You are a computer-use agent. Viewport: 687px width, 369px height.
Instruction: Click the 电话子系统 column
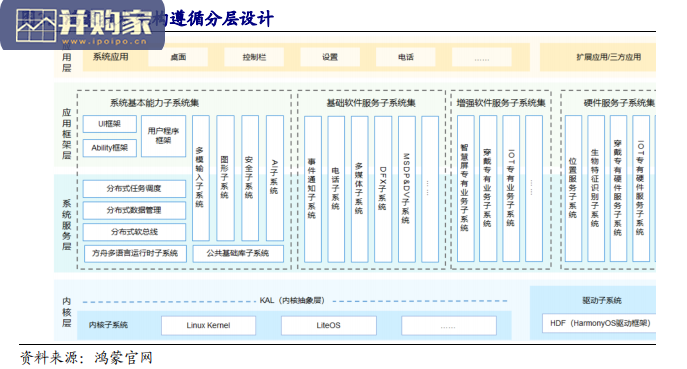[336, 189]
